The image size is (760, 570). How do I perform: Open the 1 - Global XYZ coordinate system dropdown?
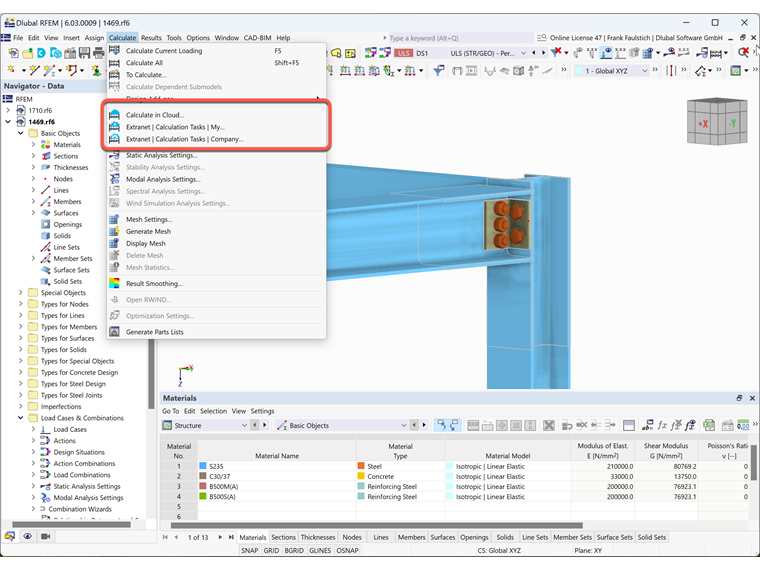pos(644,71)
